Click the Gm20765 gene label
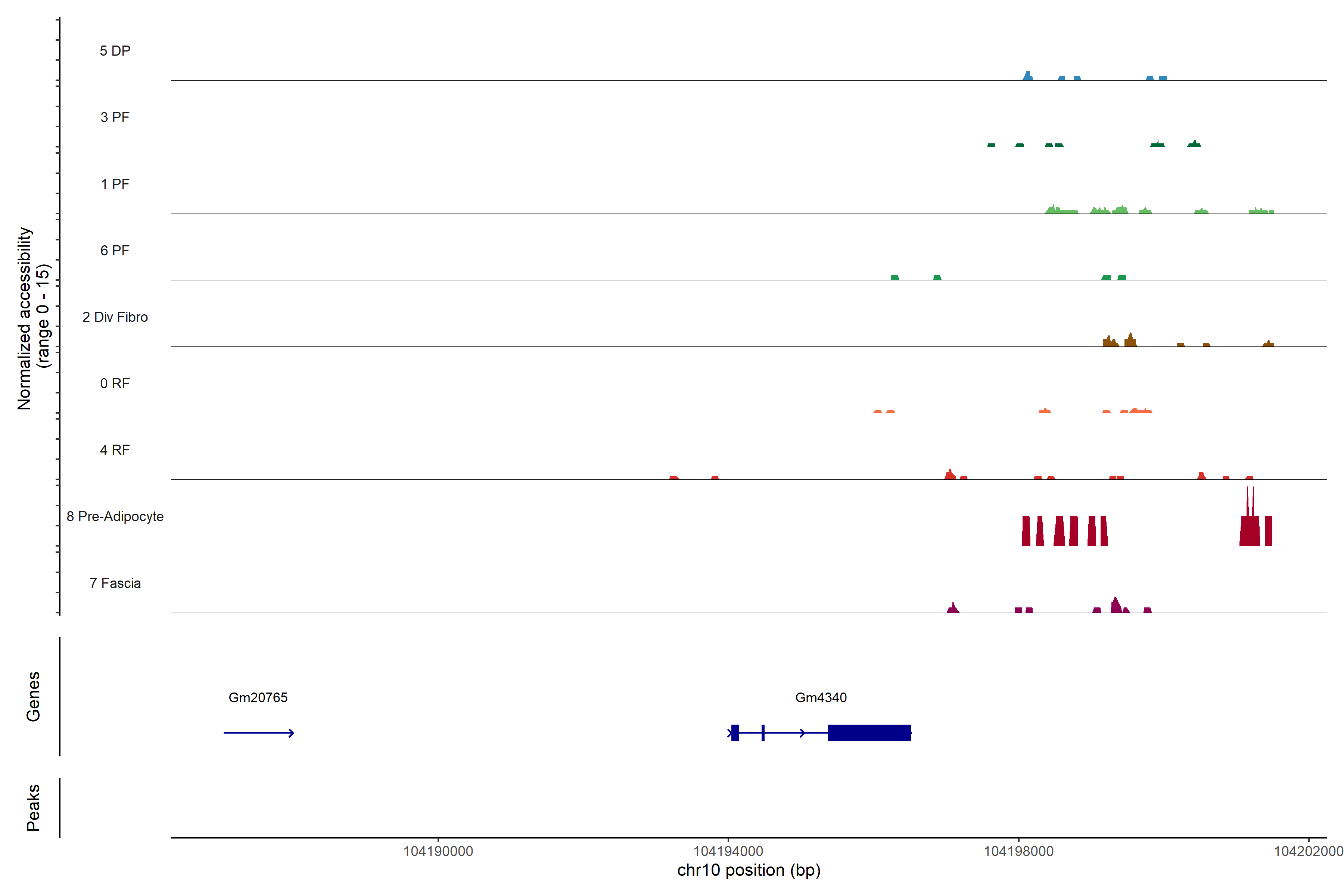 coord(258,697)
